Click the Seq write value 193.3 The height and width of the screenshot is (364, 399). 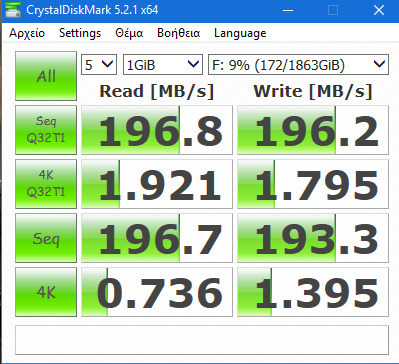point(313,238)
